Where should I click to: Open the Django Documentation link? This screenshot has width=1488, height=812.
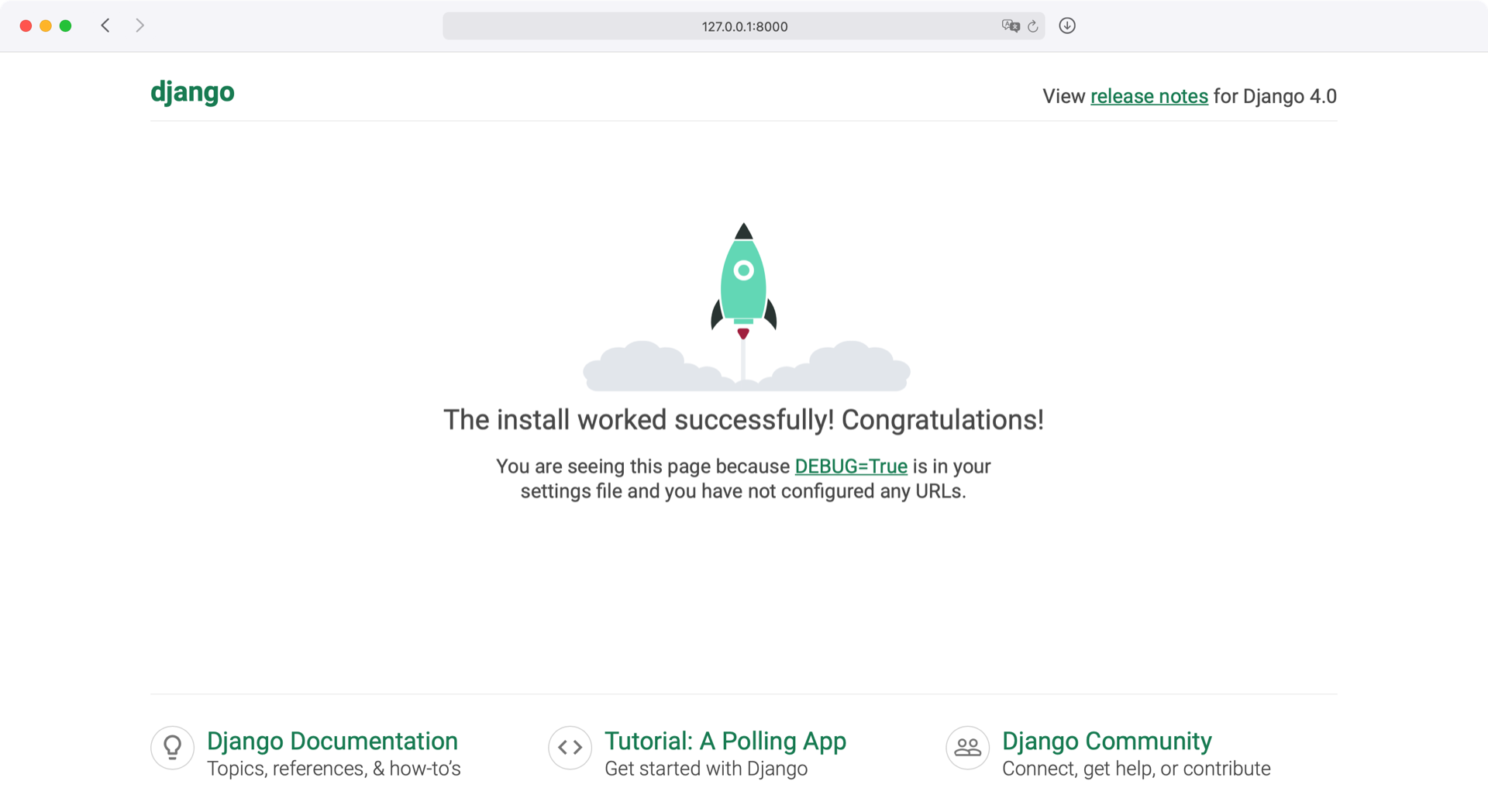pyautogui.click(x=332, y=741)
